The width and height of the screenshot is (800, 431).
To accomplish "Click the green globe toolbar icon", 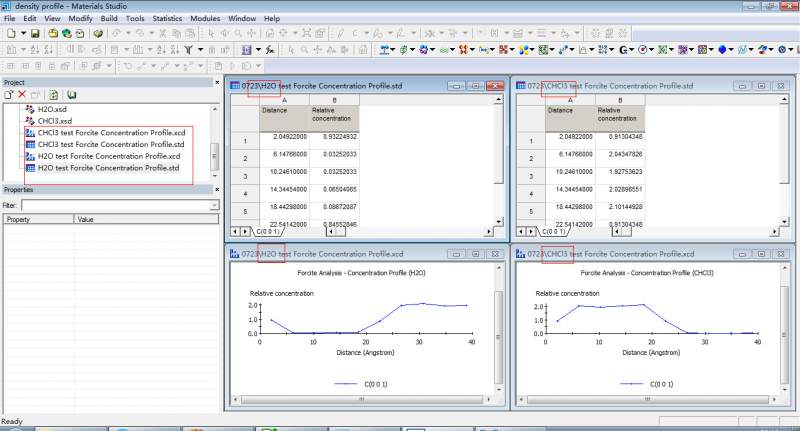I will (x=66, y=33).
